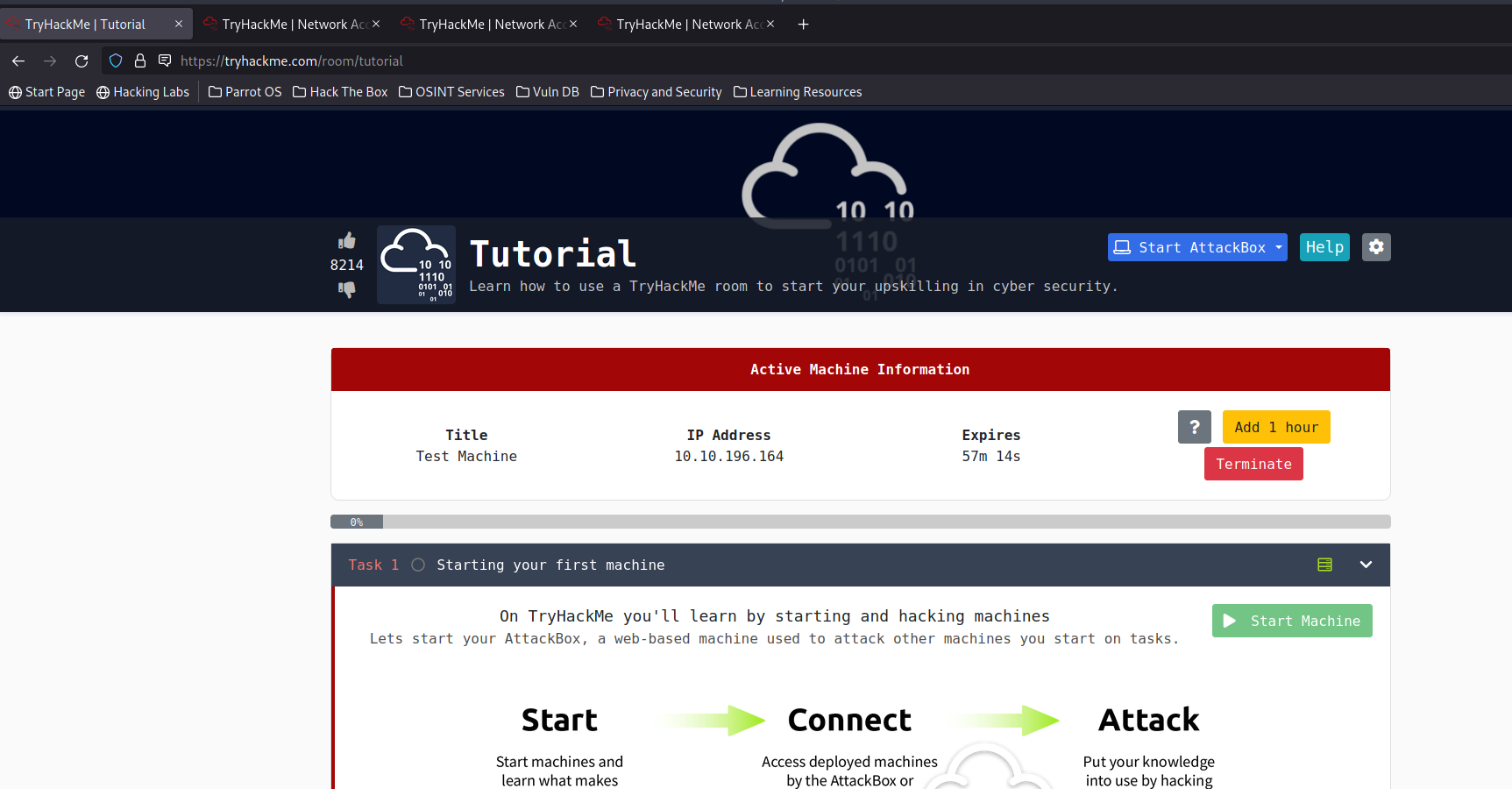Click the room progress bar showing 0%

(861, 522)
